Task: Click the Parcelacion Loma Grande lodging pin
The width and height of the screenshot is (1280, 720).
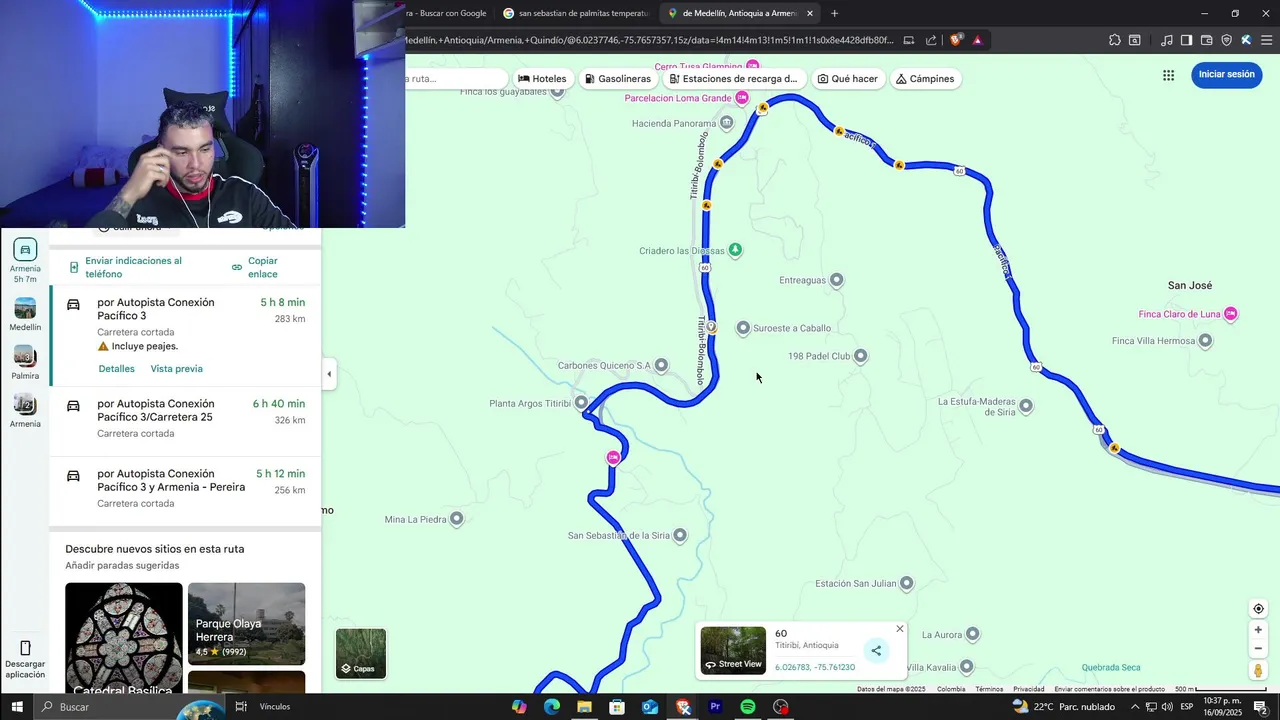Action: (x=742, y=98)
